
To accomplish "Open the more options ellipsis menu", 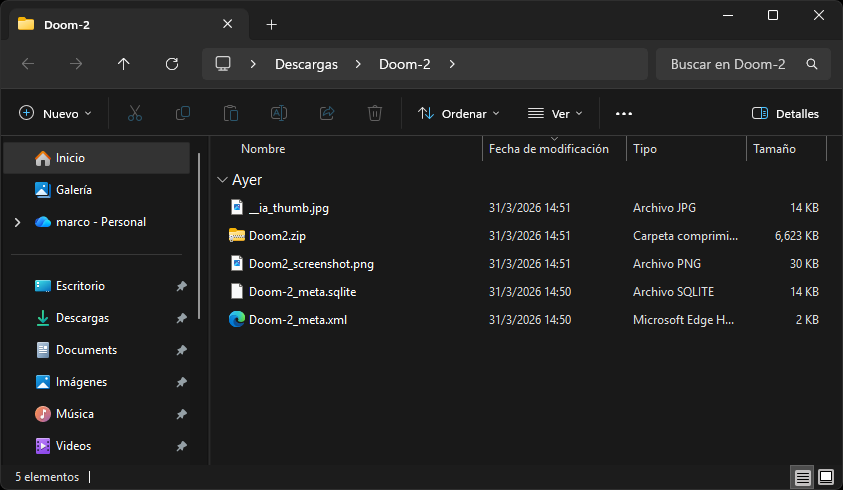I will (624, 114).
